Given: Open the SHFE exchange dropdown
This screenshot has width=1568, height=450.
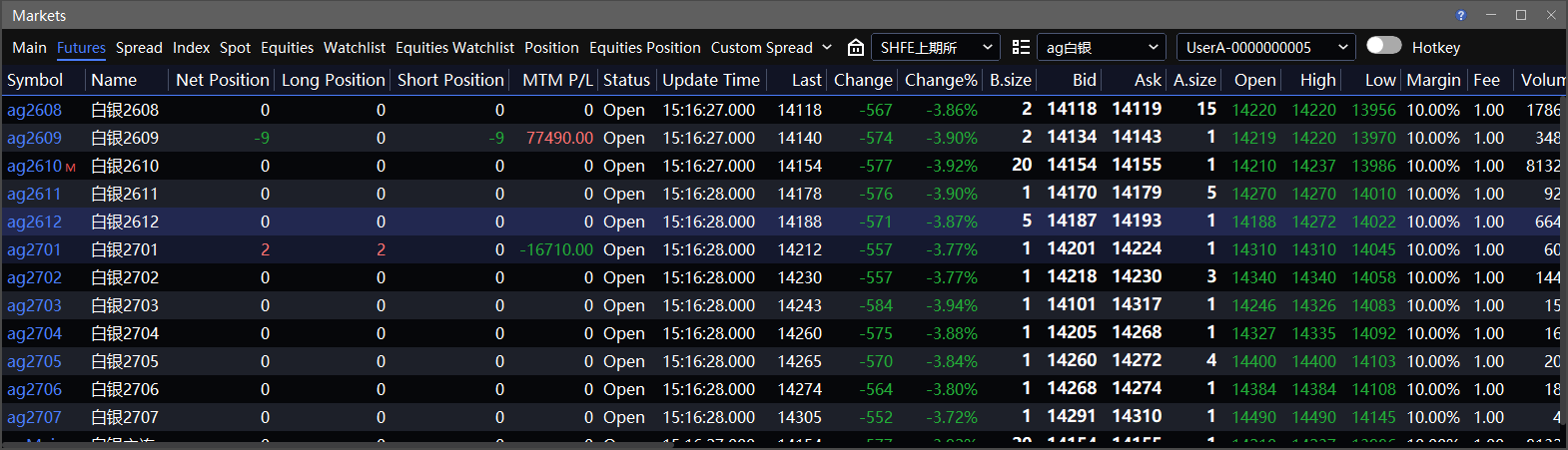Looking at the screenshot, I should (x=936, y=47).
